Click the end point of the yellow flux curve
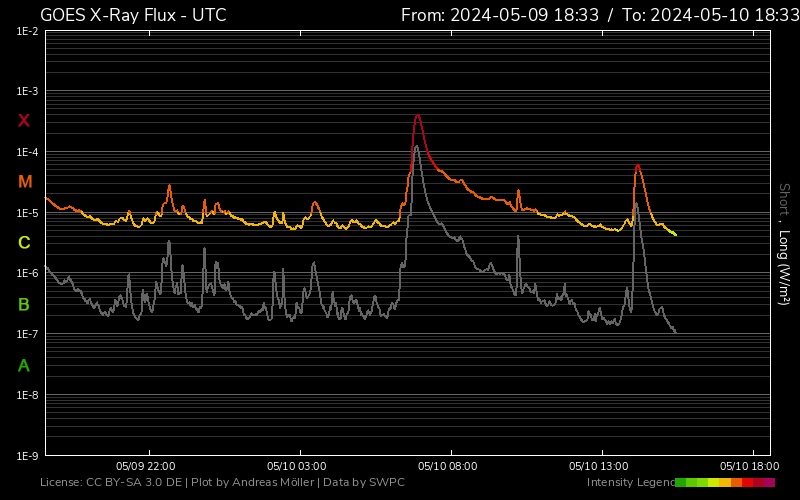Image resolution: width=800 pixels, height=500 pixels. click(676, 235)
